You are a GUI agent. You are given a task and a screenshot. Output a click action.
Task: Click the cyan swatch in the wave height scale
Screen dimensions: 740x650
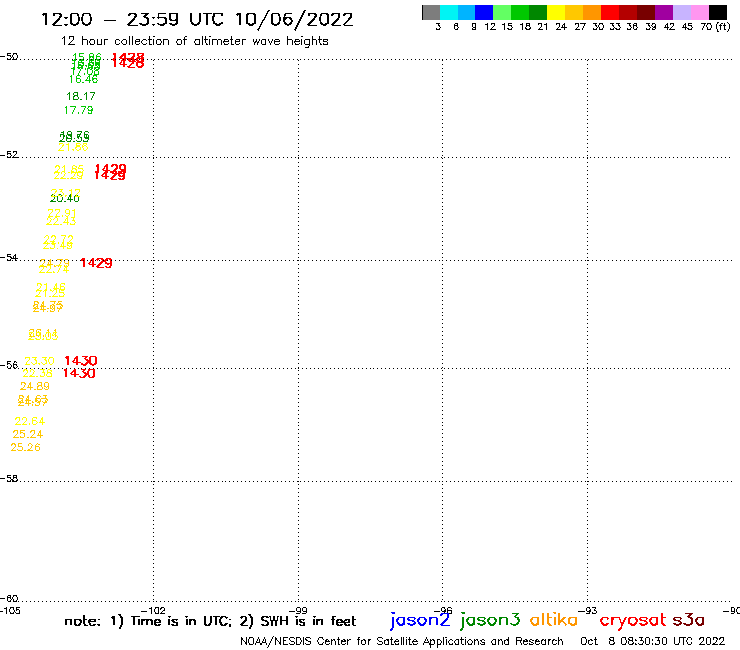click(449, 12)
